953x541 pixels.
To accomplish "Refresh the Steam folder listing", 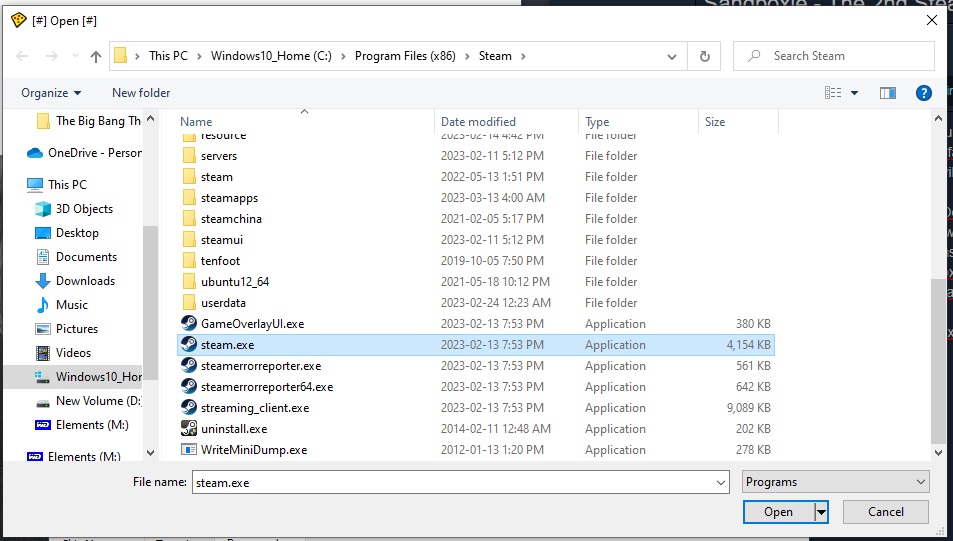I will coord(705,56).
